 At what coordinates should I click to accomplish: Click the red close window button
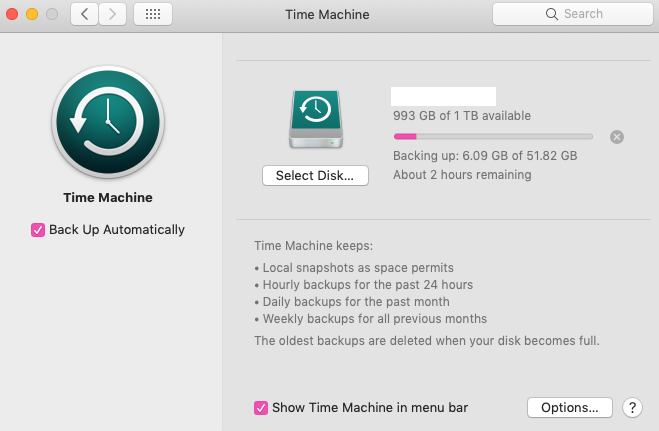[x=12, y=14]
